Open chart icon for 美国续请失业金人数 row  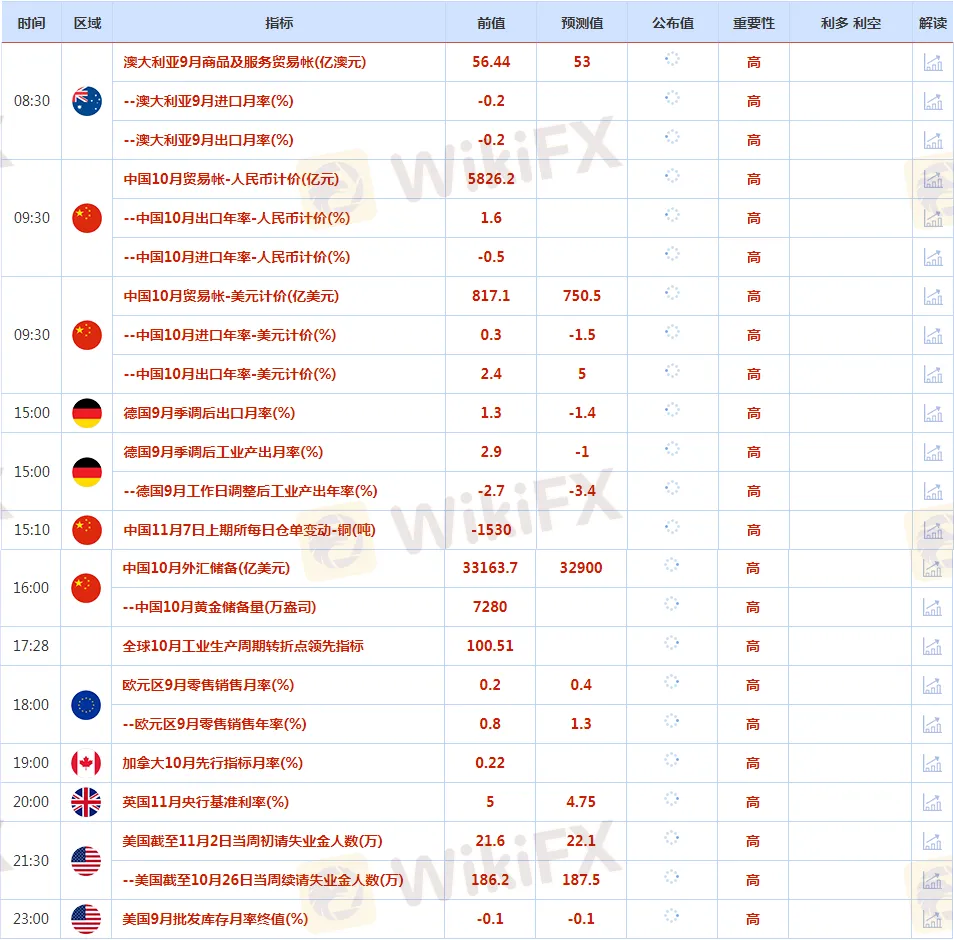point(932,880)
